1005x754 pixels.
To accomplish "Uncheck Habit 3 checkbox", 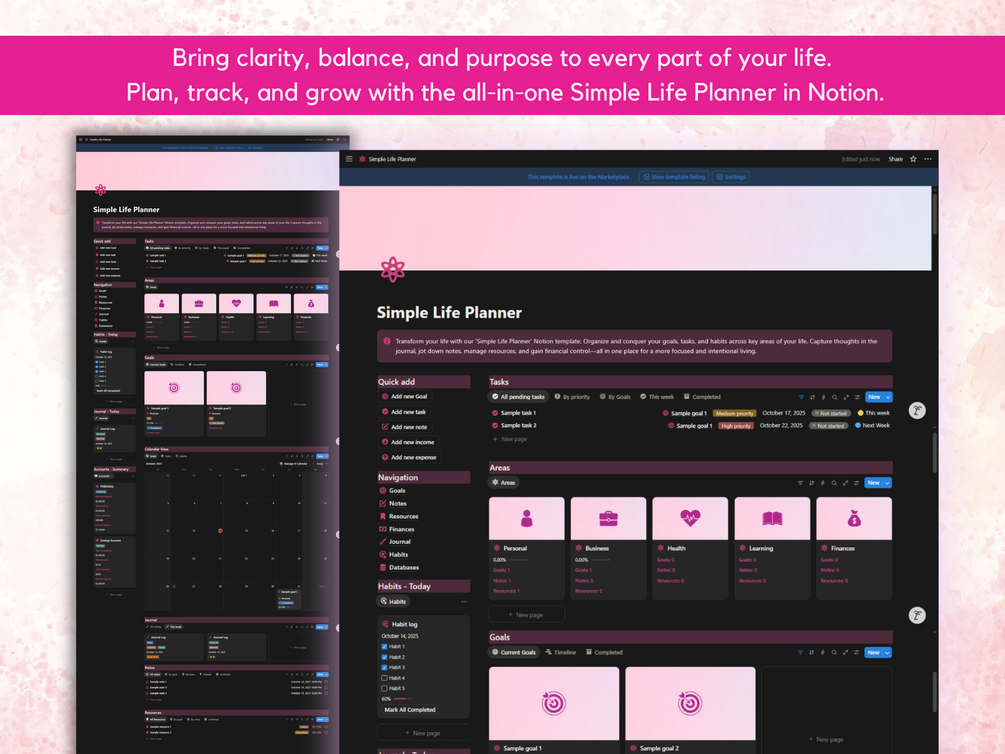I will tap(385, 667).
